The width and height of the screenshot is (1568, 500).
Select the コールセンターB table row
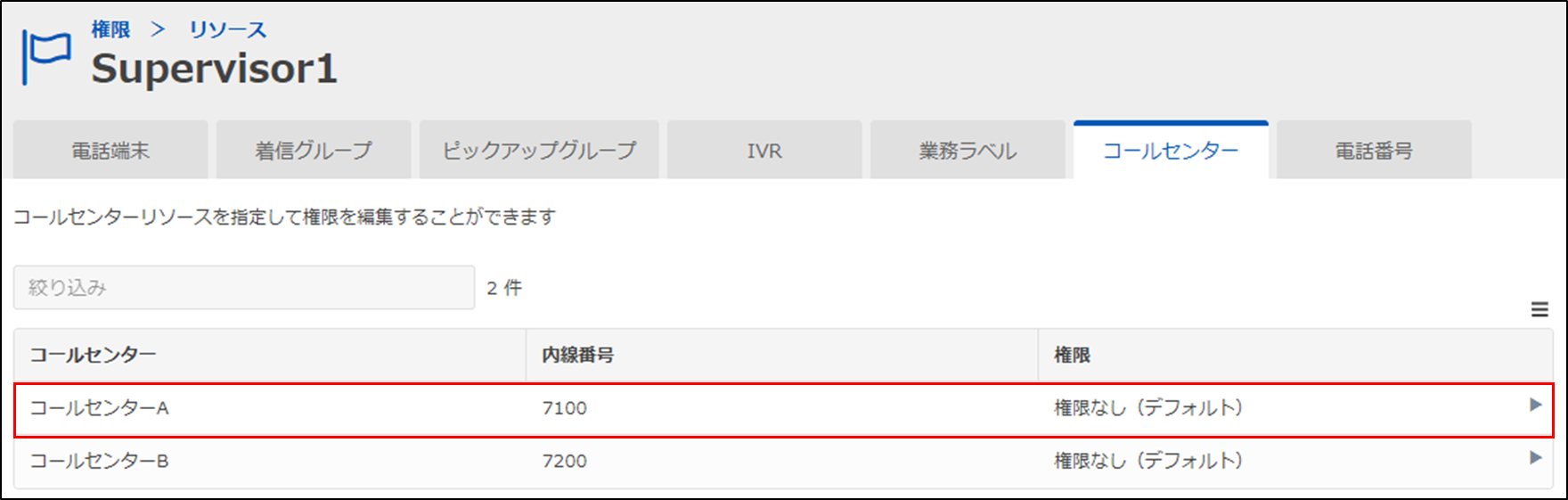pyautogui.click(x=784, y=462)
